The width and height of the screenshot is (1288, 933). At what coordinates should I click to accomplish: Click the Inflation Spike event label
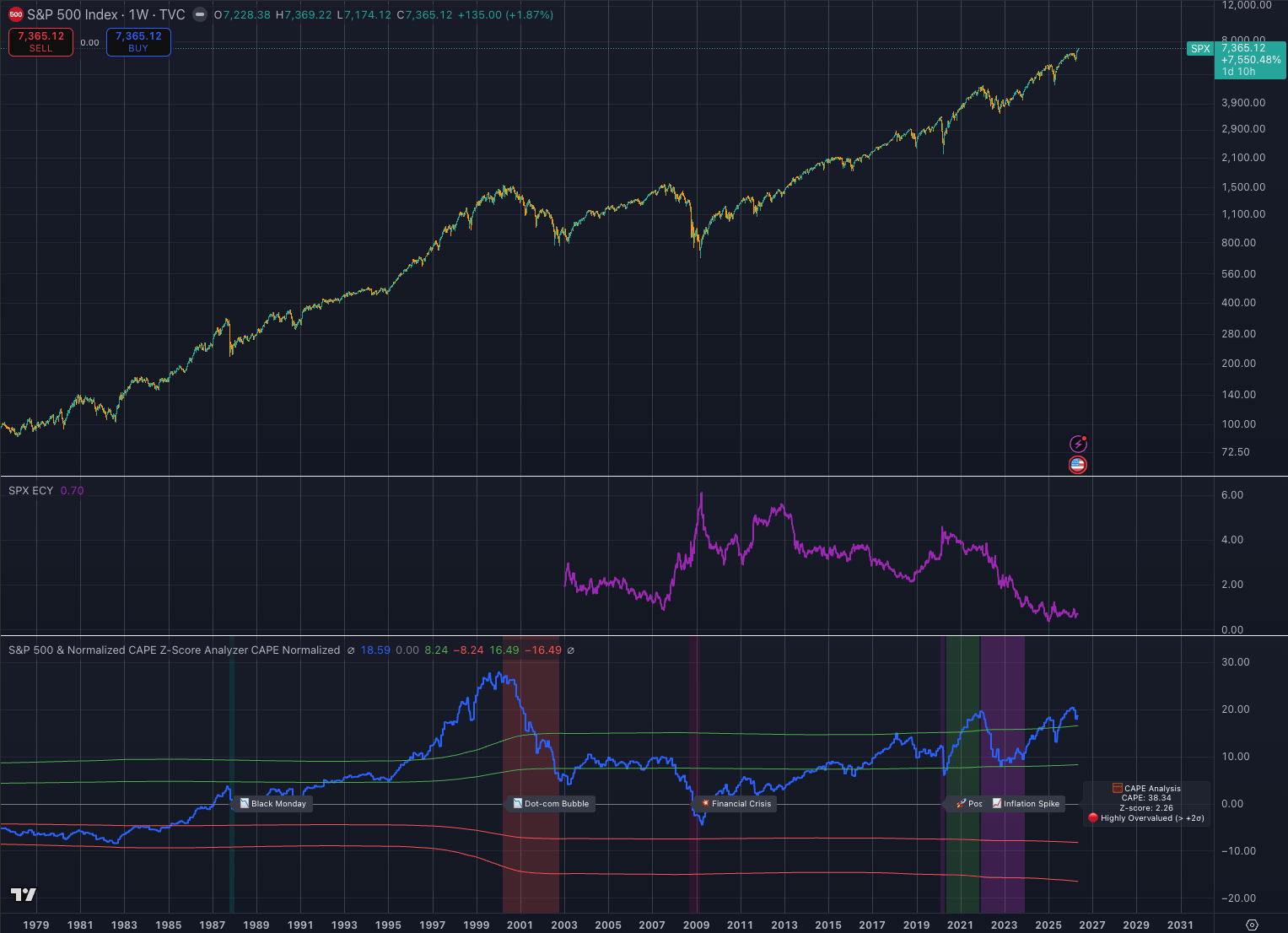1027,804
